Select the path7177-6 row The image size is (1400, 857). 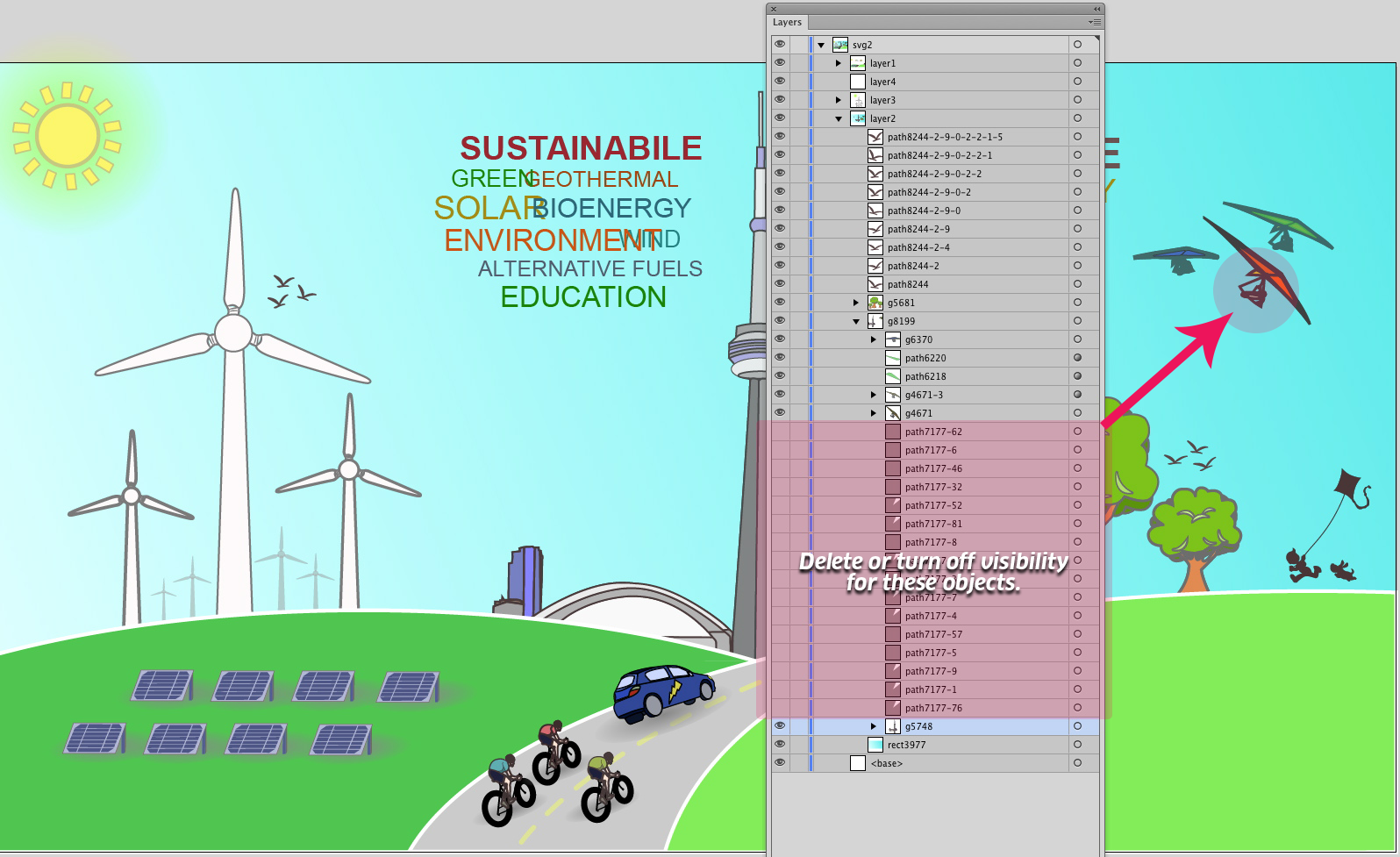[935, 450]
